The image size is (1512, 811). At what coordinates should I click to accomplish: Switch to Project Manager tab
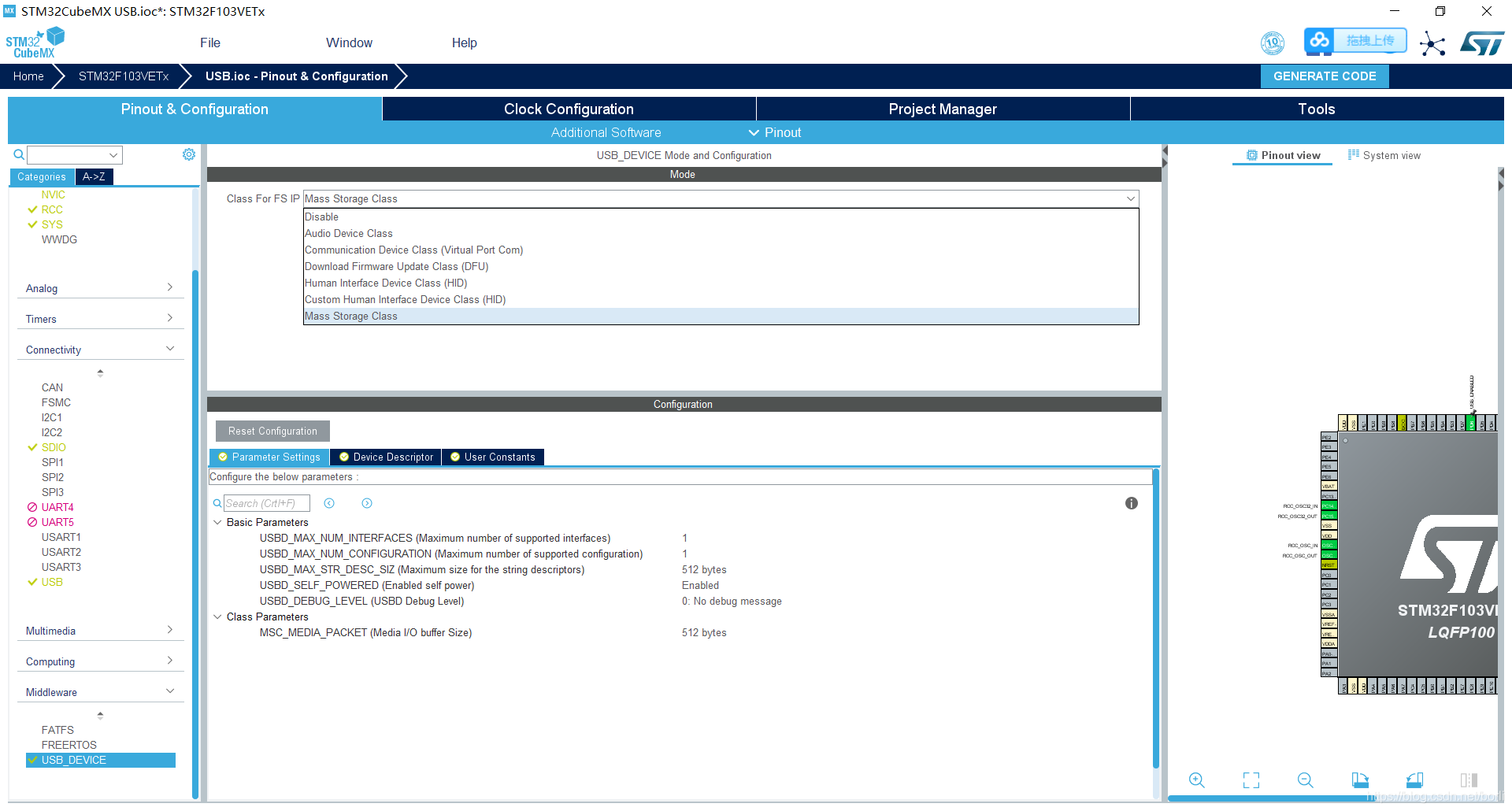coord(943,109)
